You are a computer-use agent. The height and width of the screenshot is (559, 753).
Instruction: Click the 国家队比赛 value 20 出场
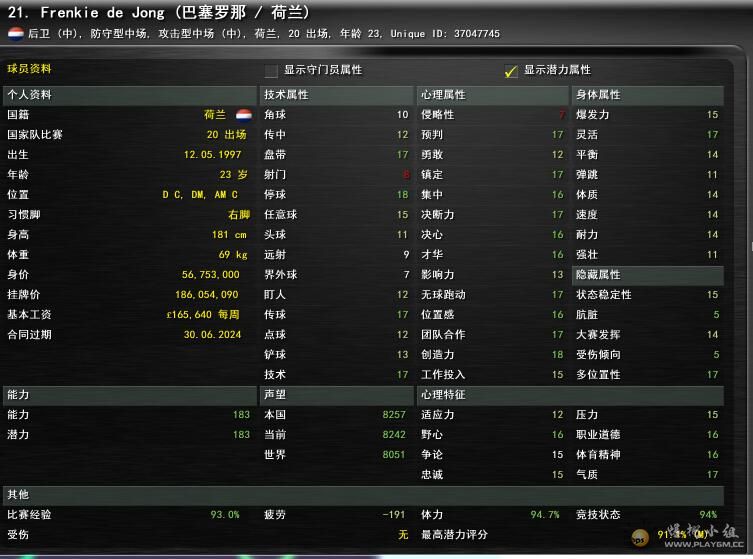[x=227, y=135]
